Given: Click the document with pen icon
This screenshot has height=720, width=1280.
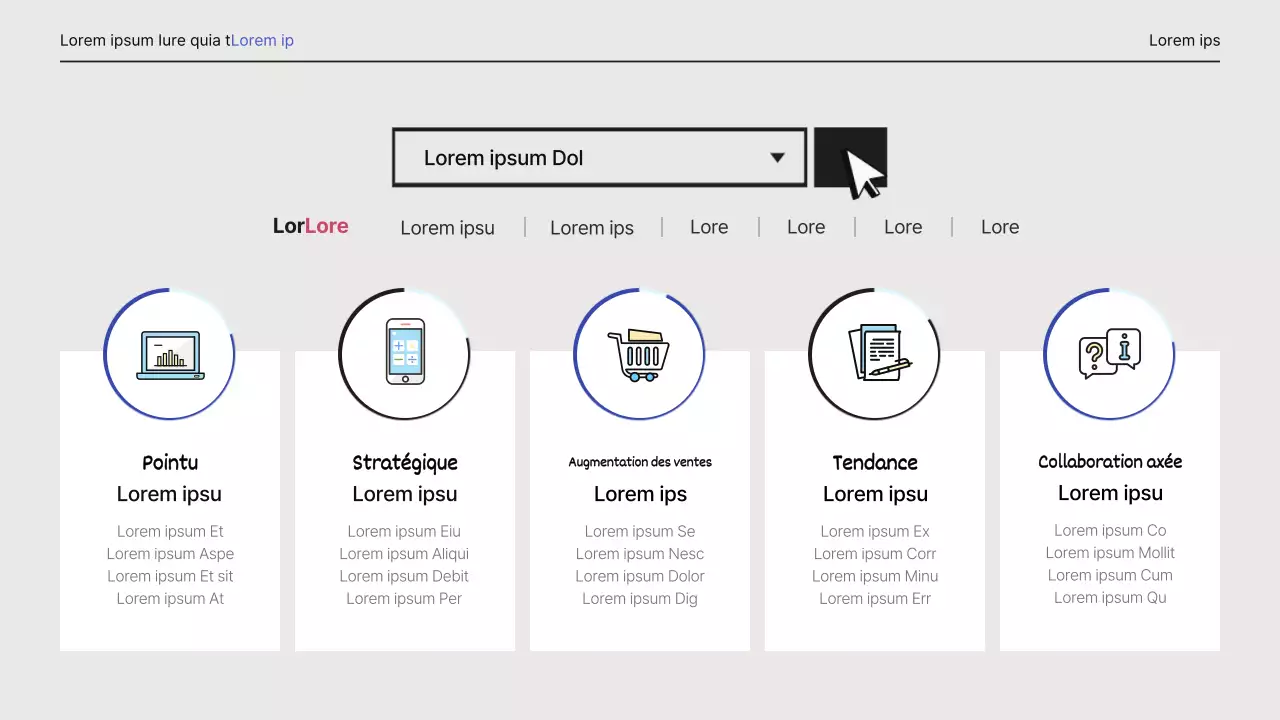Looking at the screenshot, I should pos(876,352).
